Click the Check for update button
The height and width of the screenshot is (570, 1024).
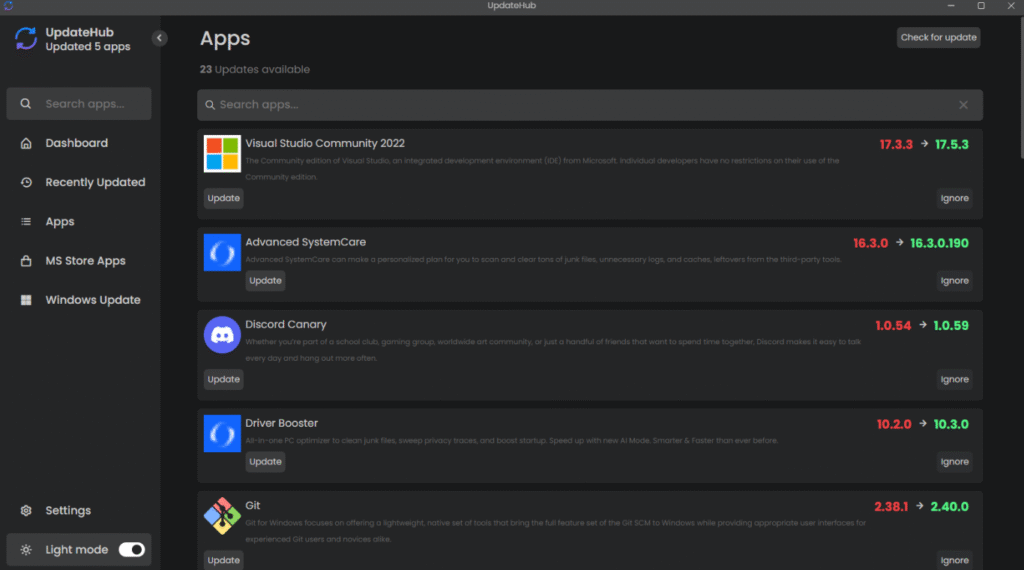coord(938,37)
